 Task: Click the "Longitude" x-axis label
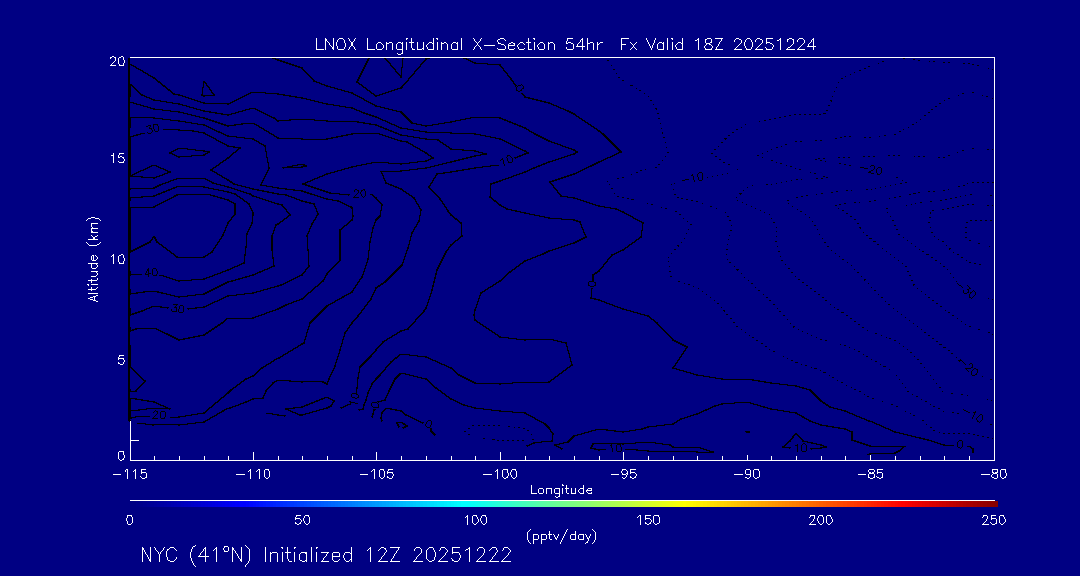(x=562, y=489)
